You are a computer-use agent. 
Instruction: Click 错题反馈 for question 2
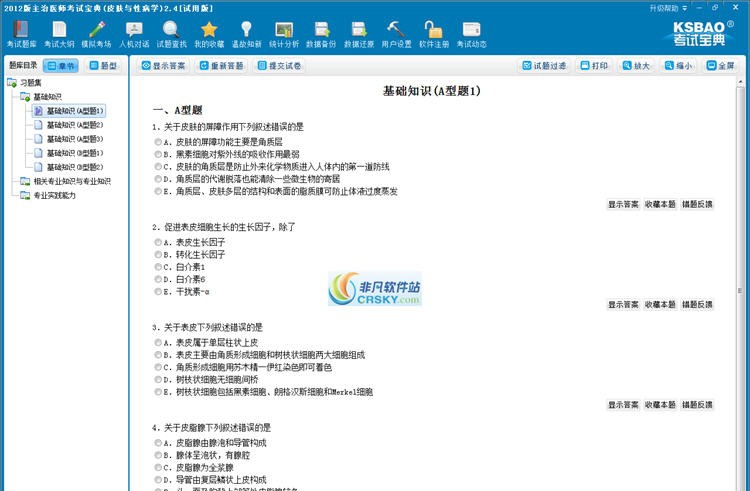click(697, 305)
